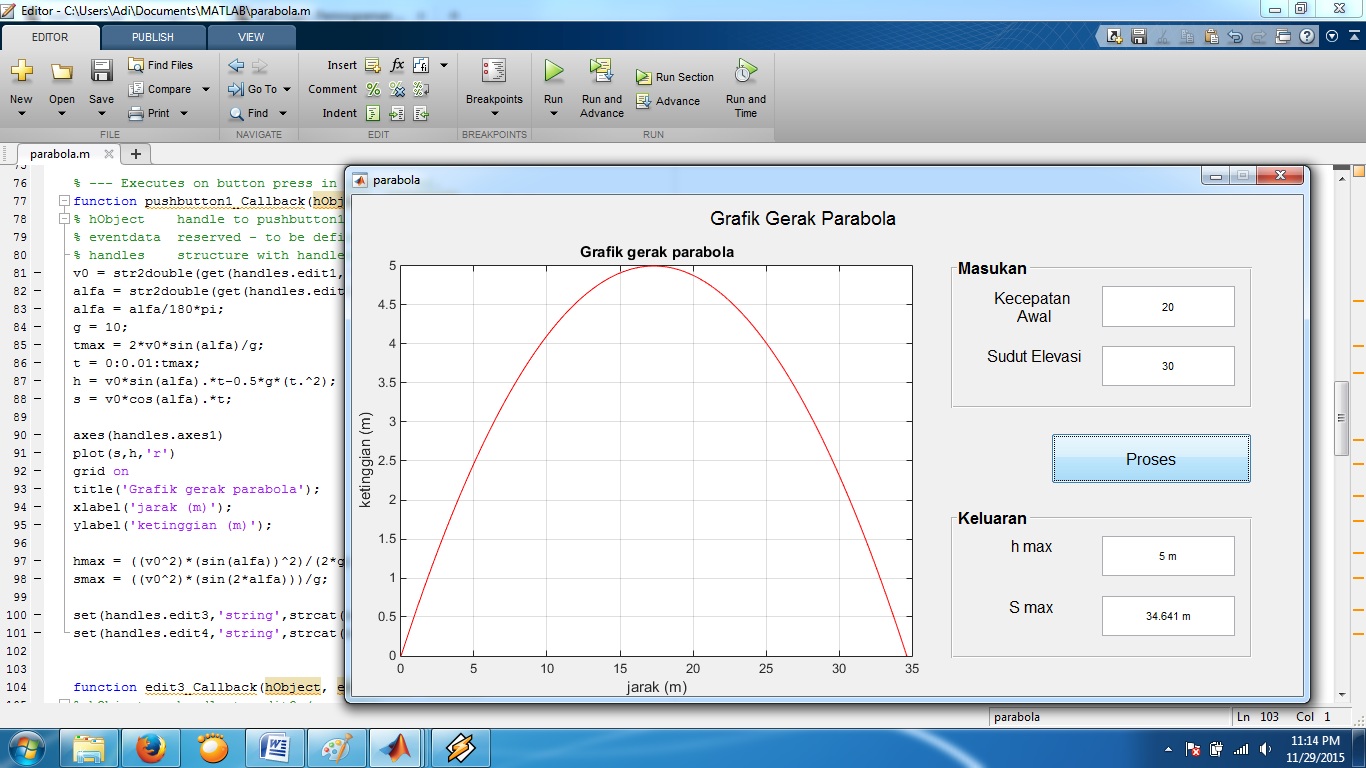This screenshot has height=768, width=1366.
Task: Click the Save disk icon
Action: coord(101,71)
